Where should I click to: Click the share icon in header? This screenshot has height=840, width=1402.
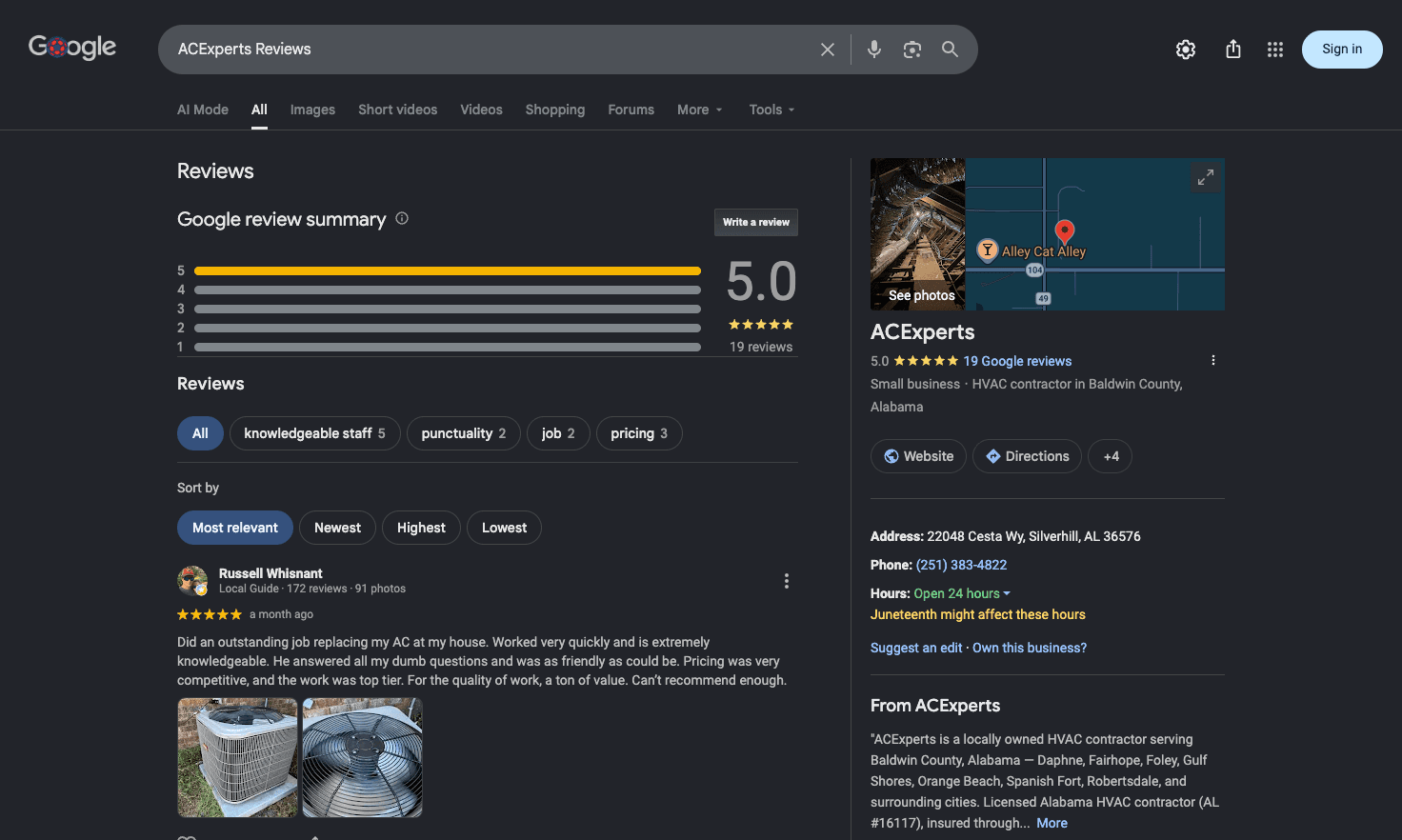(1233, 50)
